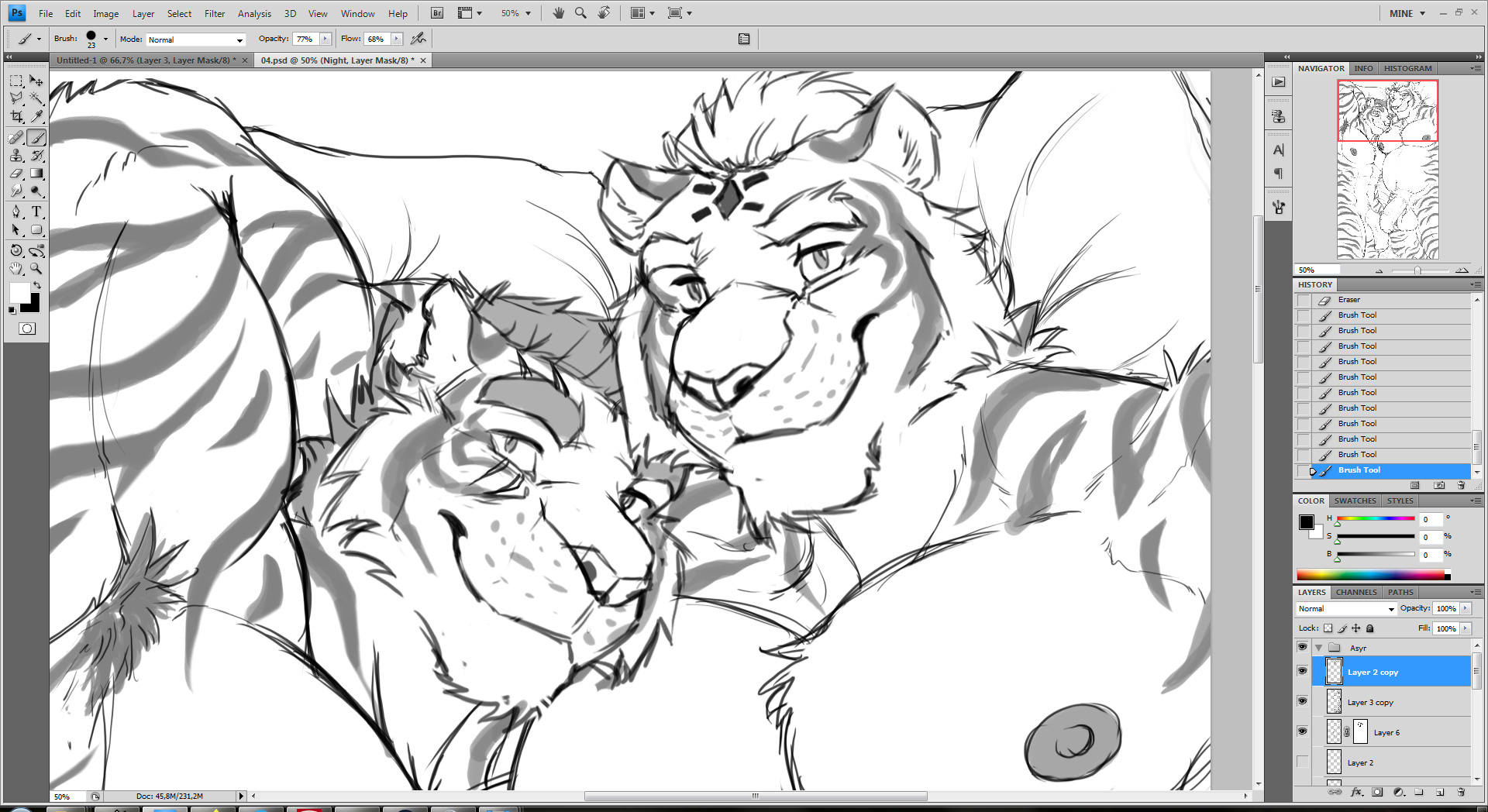Screen dimensions: 1488x812
Task: Delete the selected layer with trash icon
Action: (1461, 792)
